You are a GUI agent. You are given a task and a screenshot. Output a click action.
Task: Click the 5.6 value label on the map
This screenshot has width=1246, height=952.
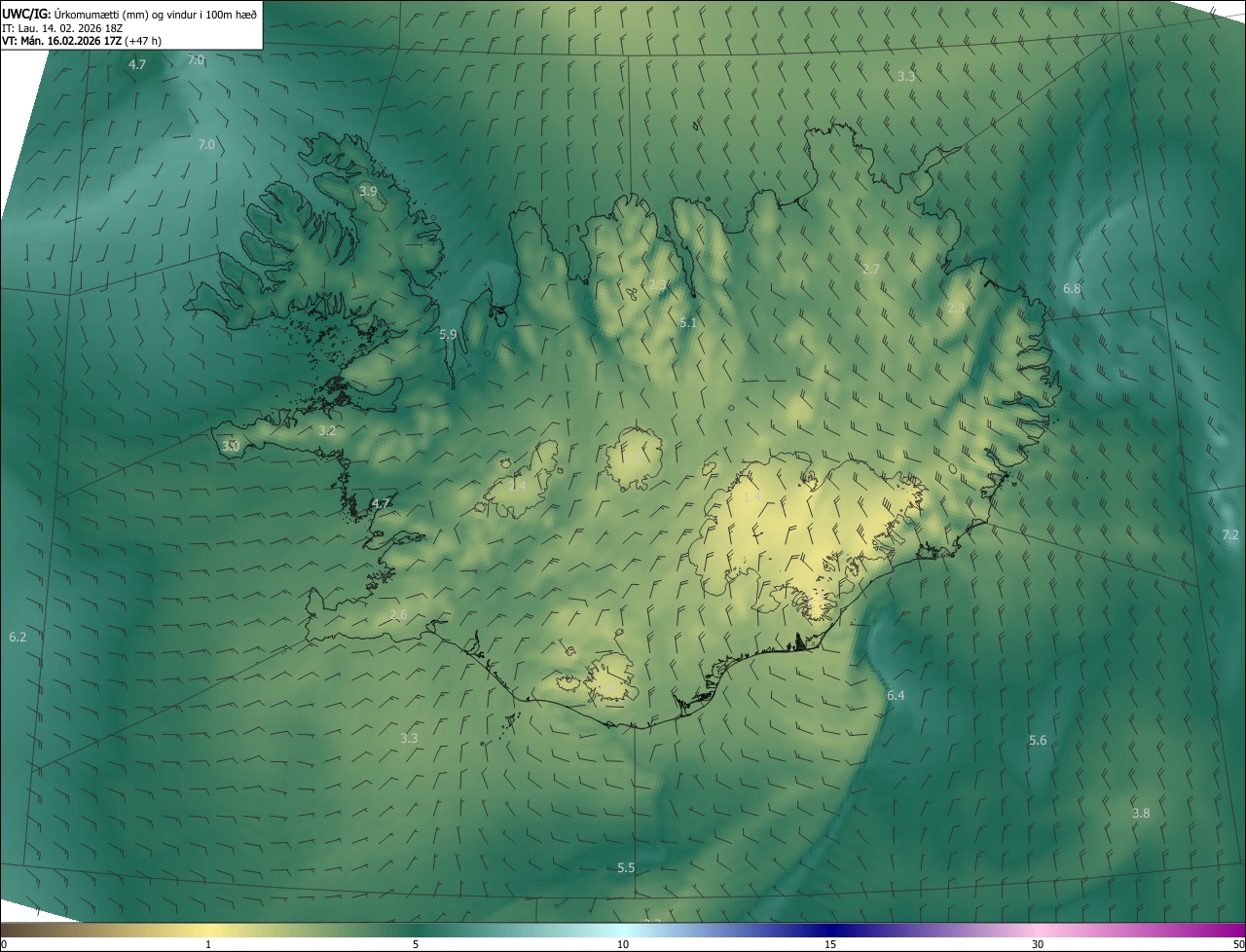[x=1038, y=741]
